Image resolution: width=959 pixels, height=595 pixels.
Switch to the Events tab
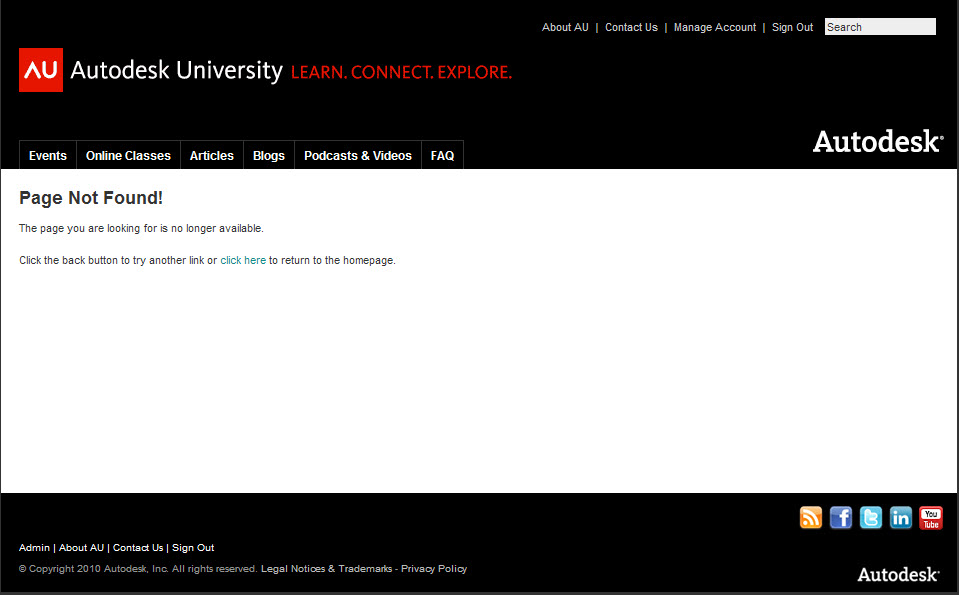[47, 155]
